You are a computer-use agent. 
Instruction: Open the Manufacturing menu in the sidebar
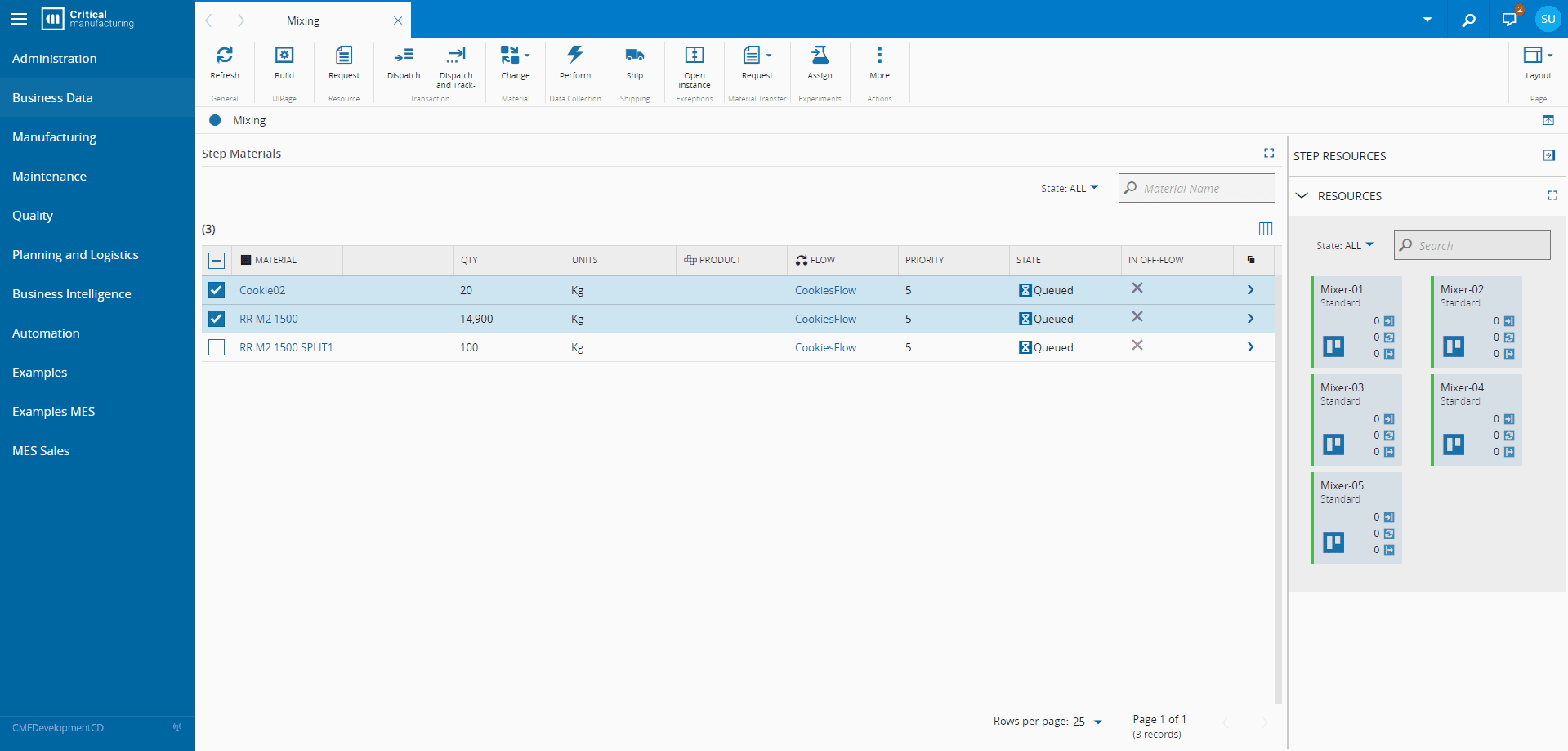click(x=54, y=137)
